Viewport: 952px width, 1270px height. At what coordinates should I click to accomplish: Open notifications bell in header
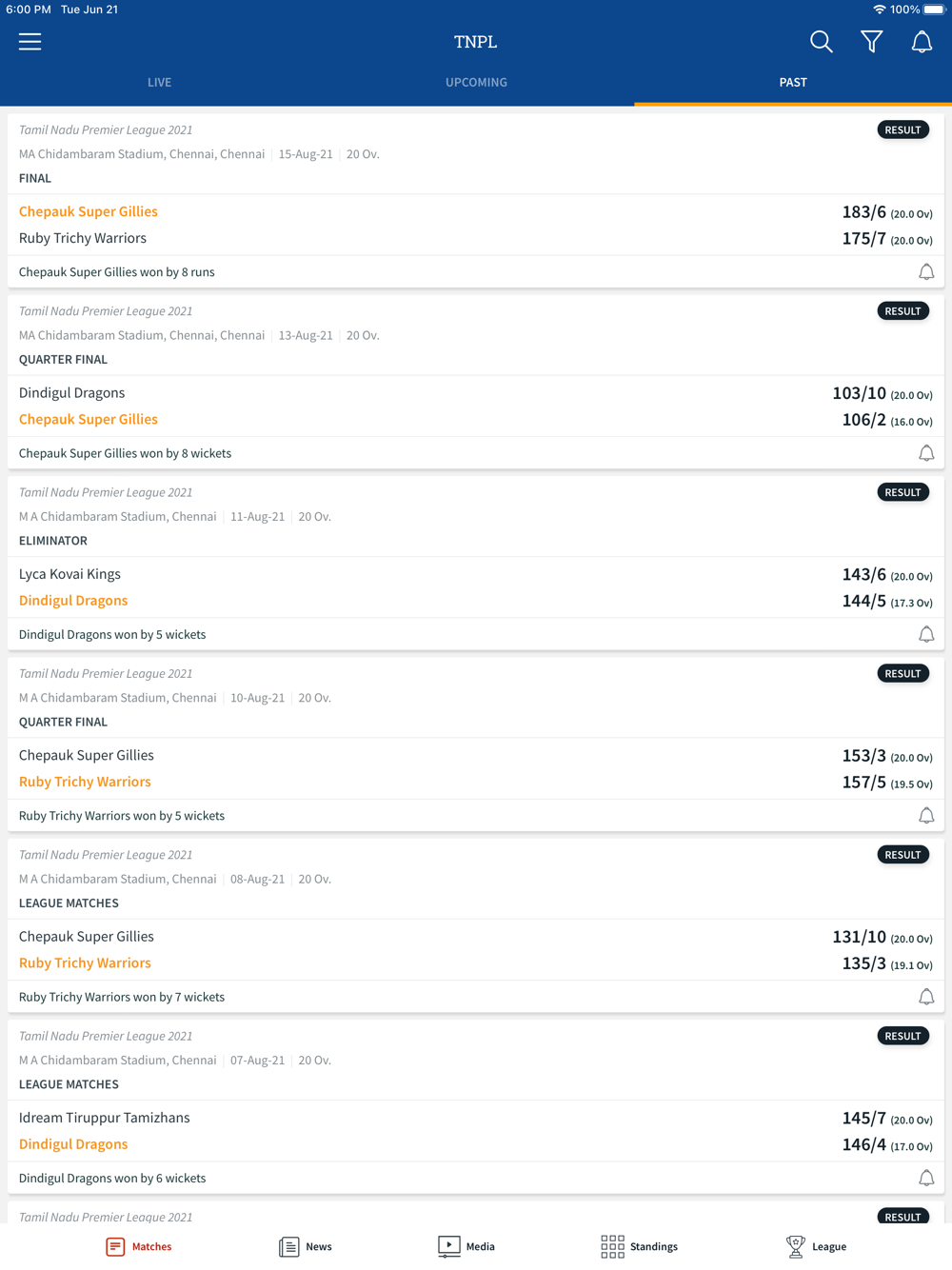[922, 42]
